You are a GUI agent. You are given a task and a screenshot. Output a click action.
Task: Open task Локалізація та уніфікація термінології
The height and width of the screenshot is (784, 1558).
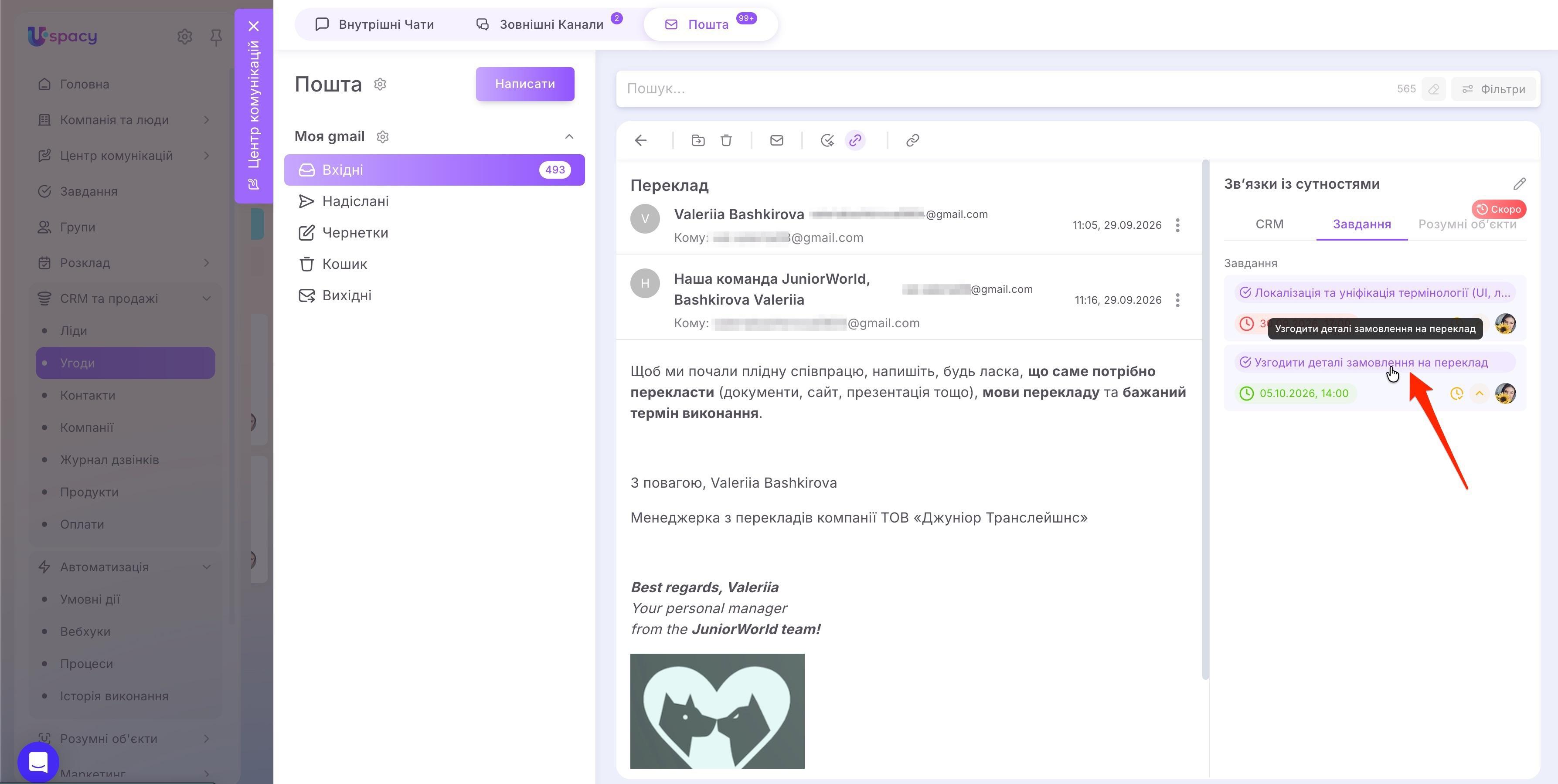(1375, 293)
